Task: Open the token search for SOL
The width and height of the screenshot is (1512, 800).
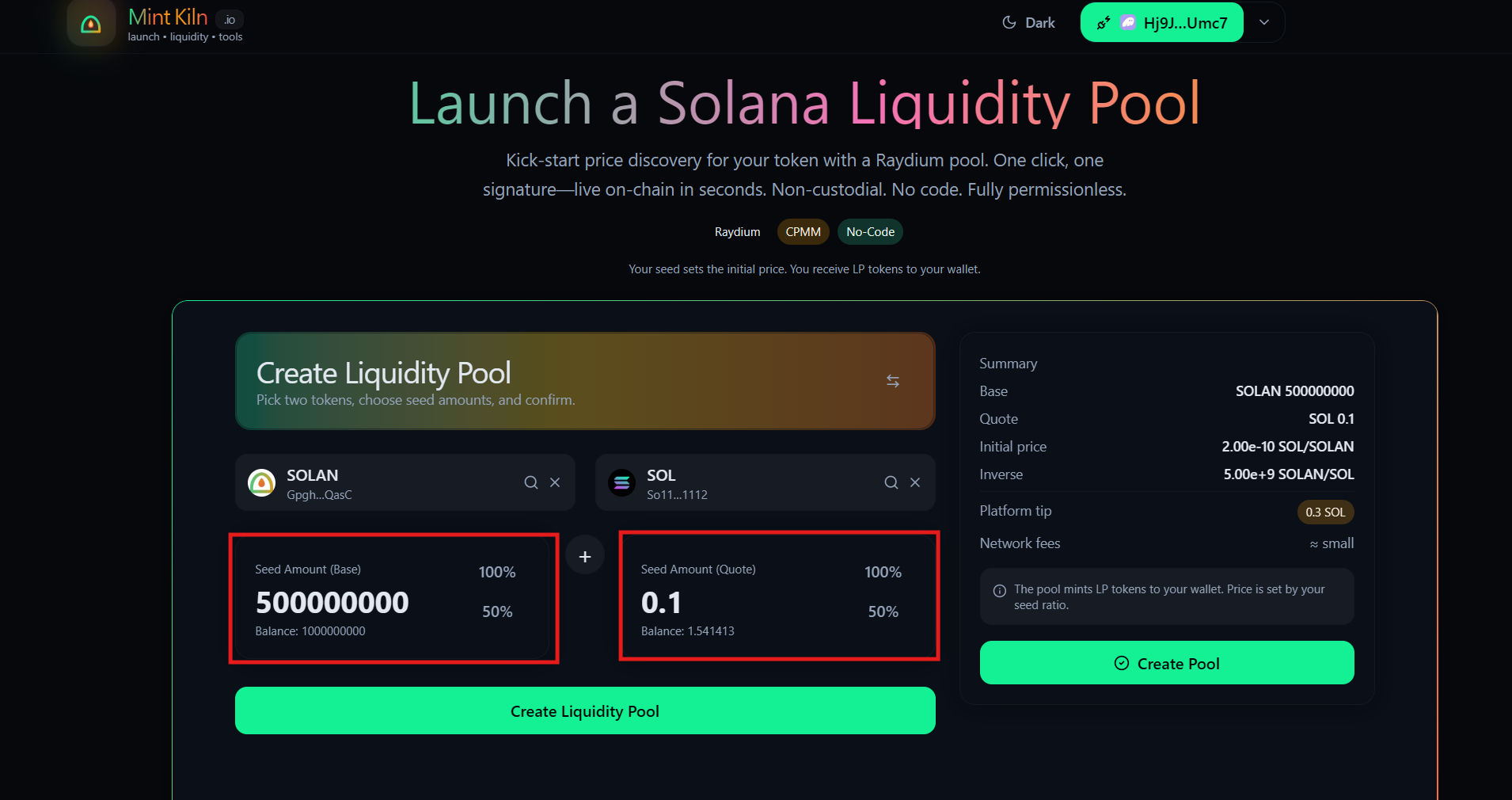Action: [x=890, y=482]
